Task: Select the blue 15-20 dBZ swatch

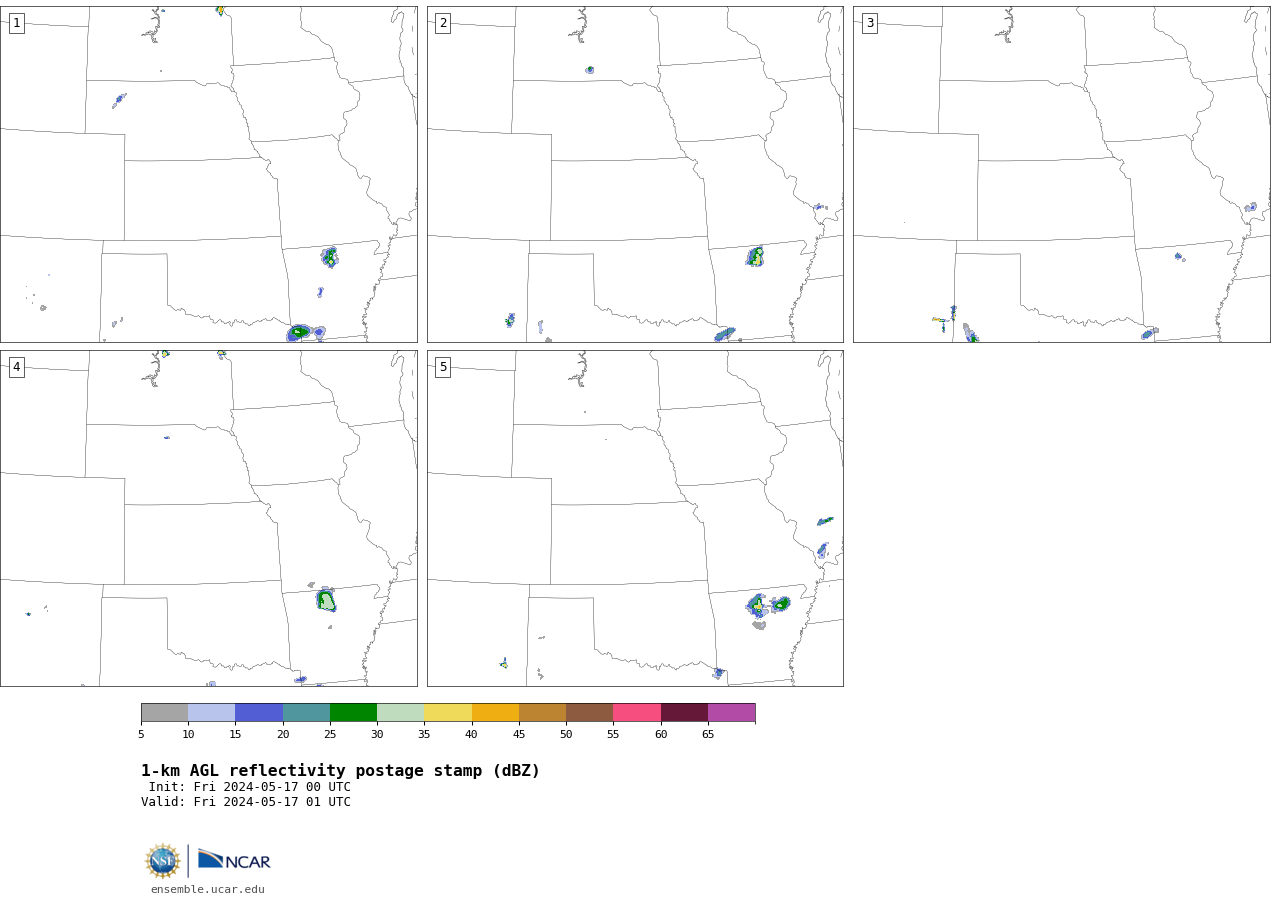Action: [259, 713]
